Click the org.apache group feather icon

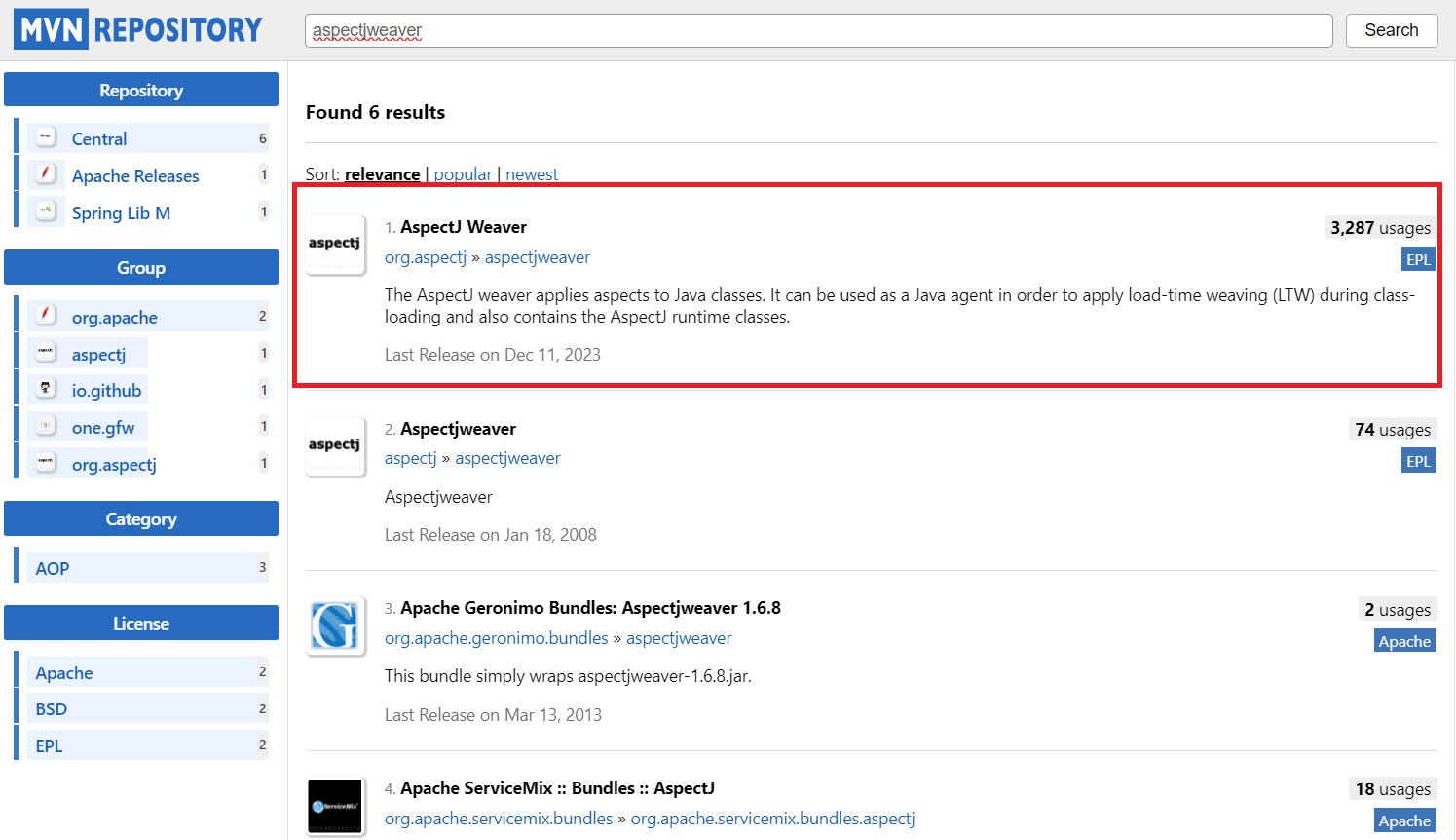click(46, 316)
